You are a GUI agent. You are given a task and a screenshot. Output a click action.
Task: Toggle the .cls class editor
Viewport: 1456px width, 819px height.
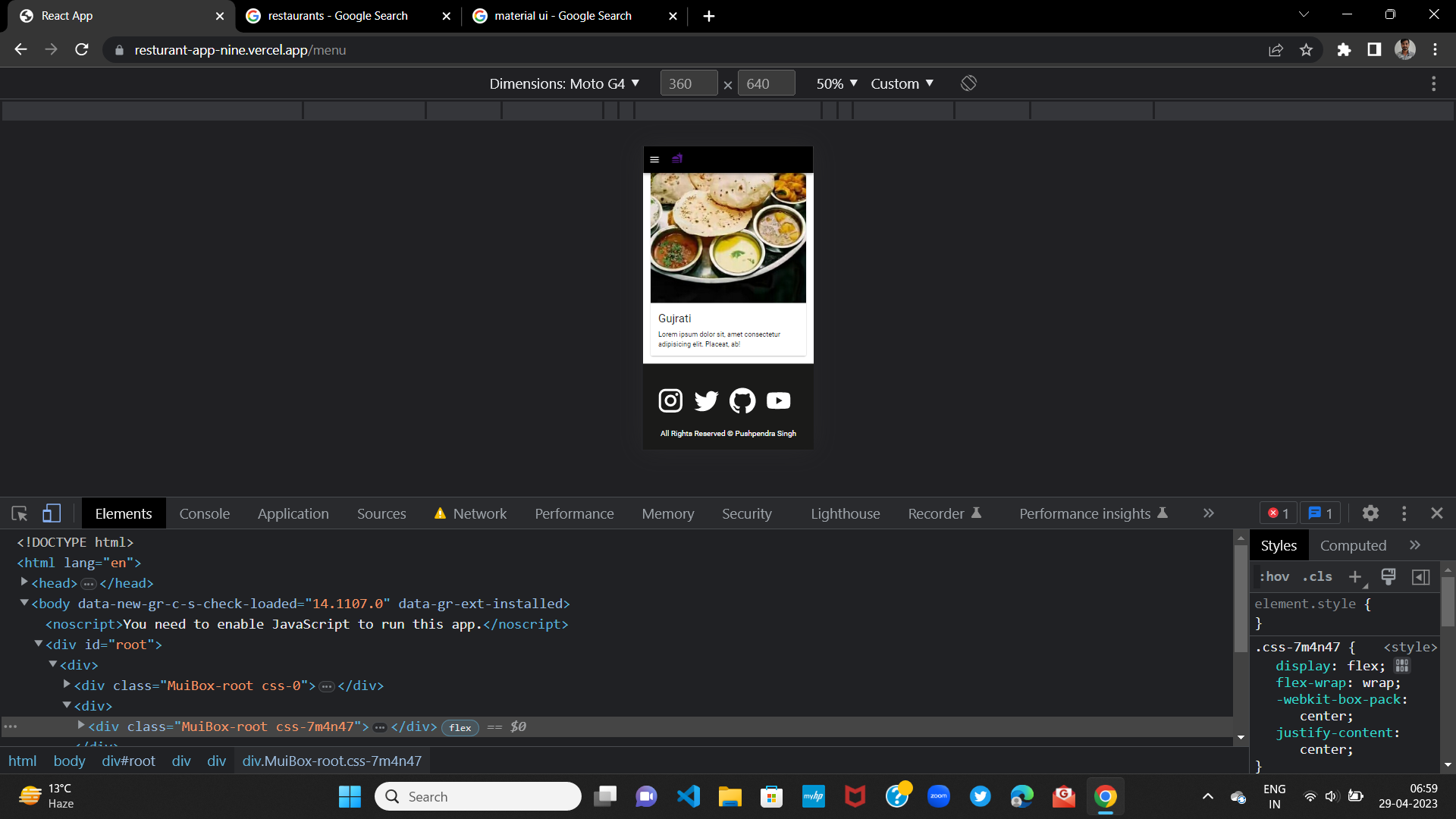pos(1317,577)
